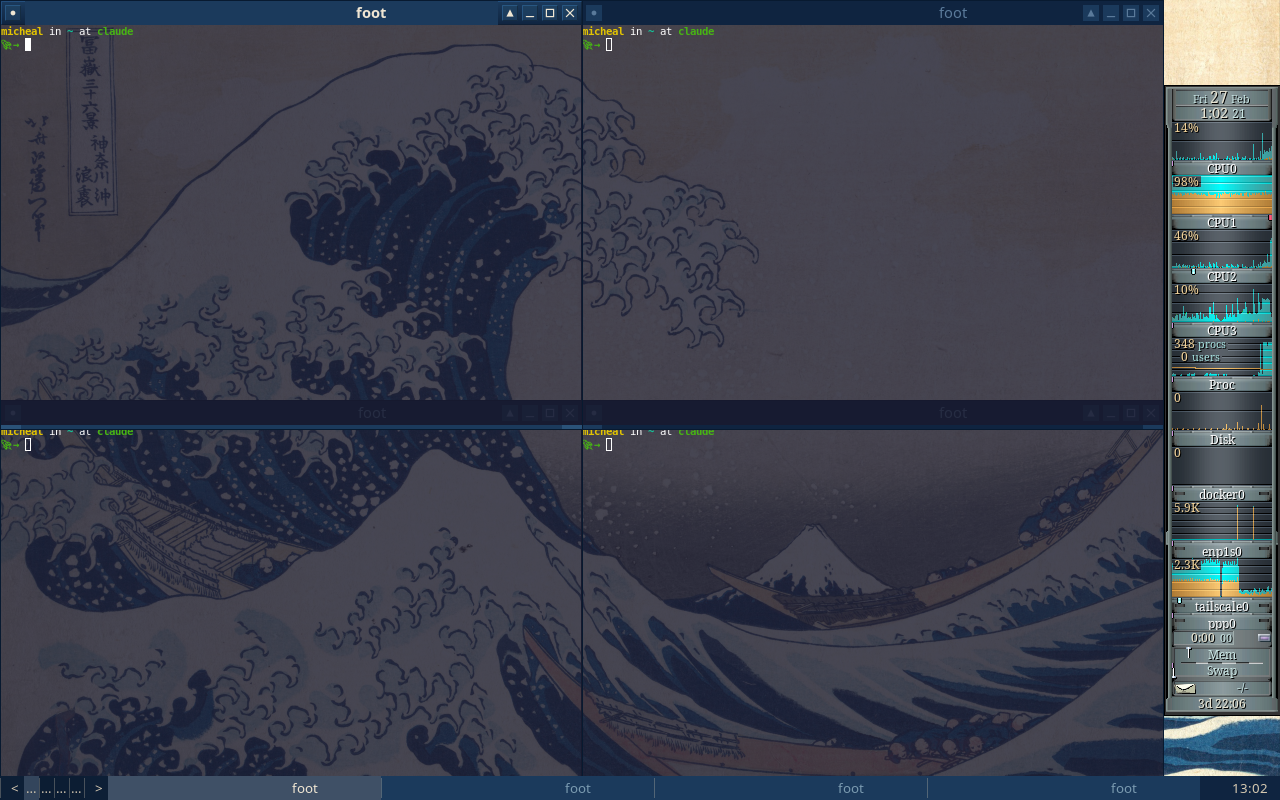Click the Mem usage meter in GKrellM
Image resolution: width=1280 pixels, height=800 pixels.
coord(1221,655)
